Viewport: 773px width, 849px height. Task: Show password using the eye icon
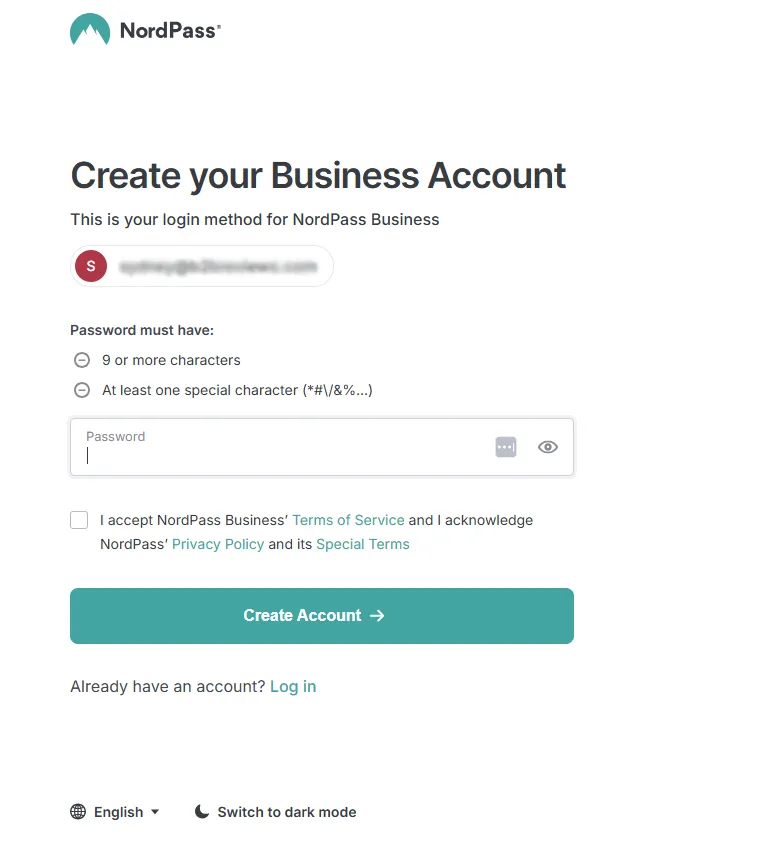coord(547,447)
